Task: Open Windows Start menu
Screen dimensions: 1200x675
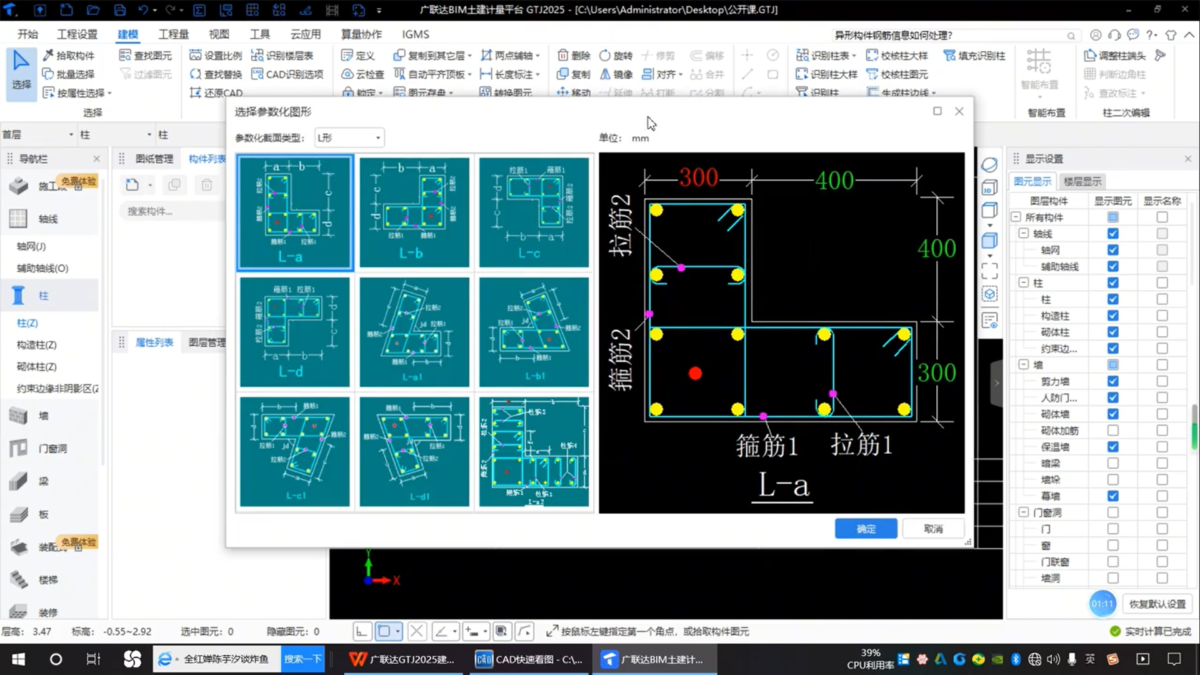Action: (x=17, y=660)
